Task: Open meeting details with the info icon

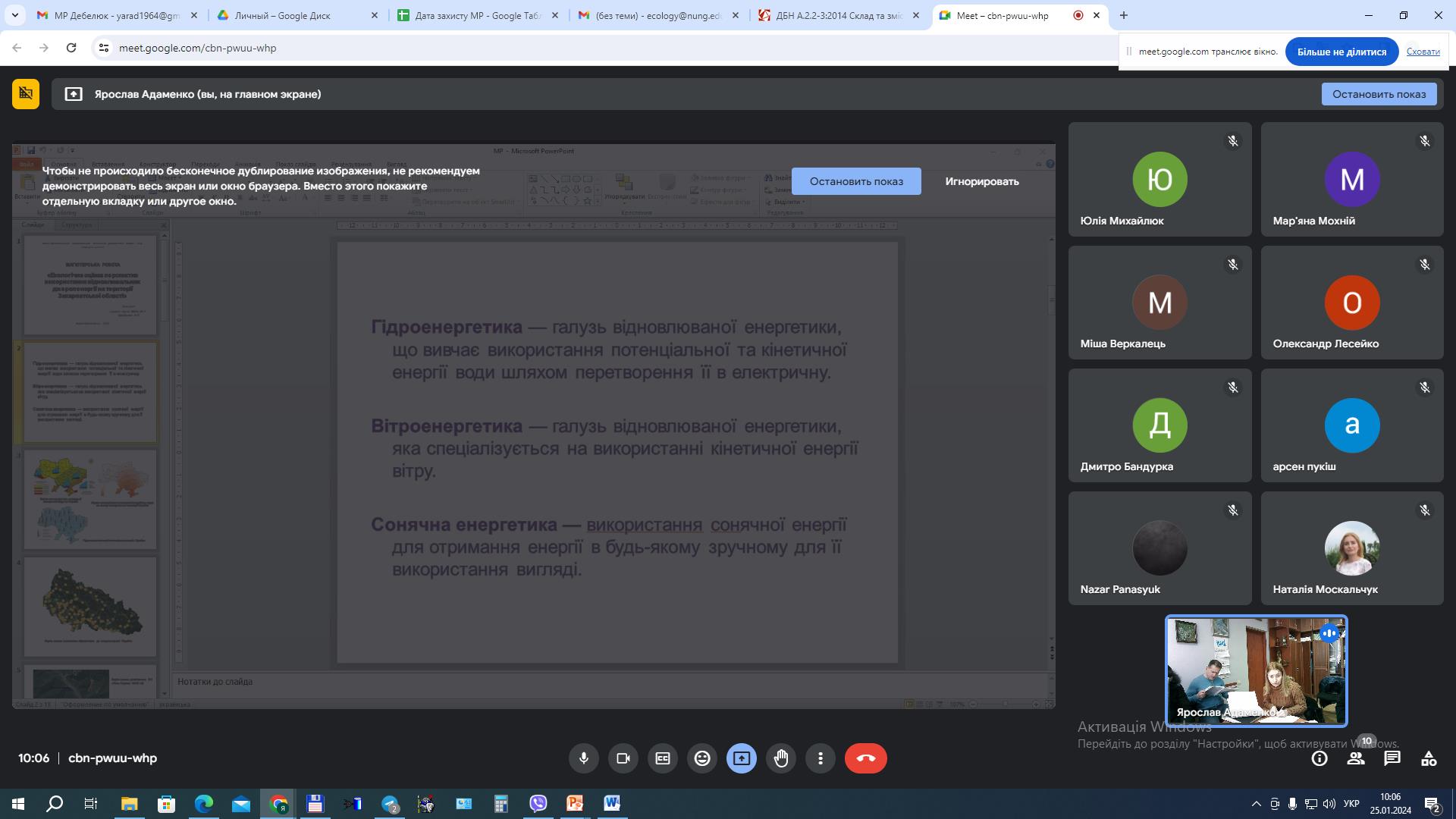Action: [x=1320, y=758]
